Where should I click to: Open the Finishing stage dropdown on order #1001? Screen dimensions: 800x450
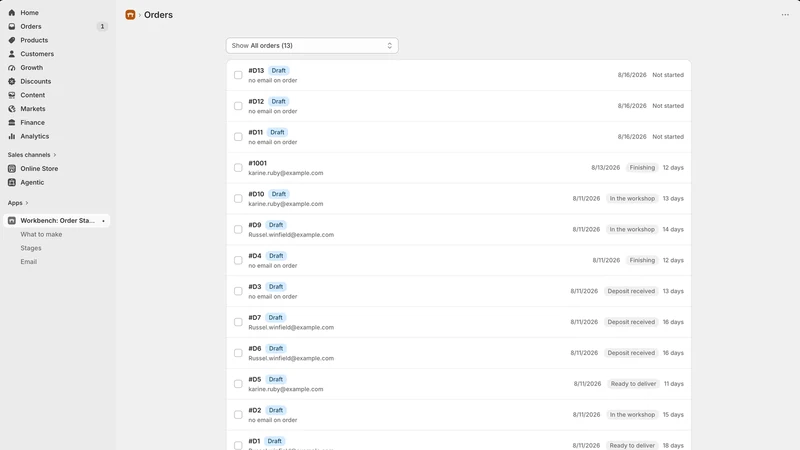642,167
